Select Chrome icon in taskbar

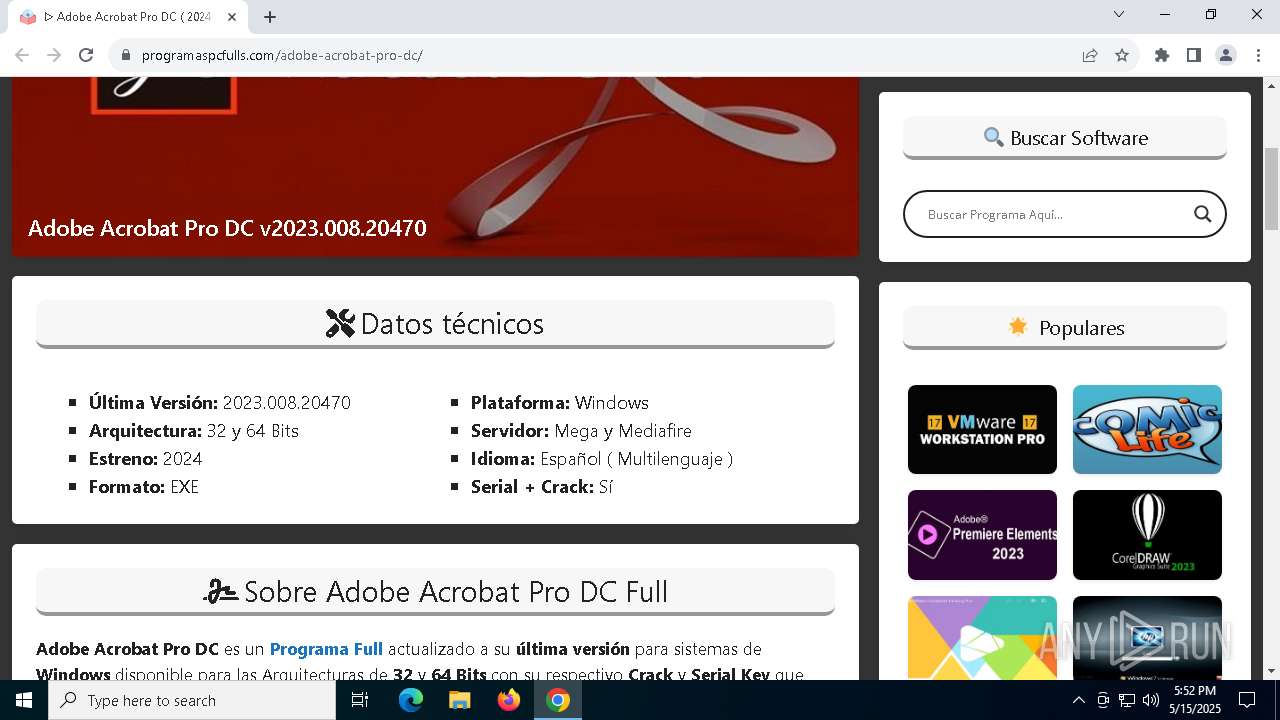click(558, 700)
